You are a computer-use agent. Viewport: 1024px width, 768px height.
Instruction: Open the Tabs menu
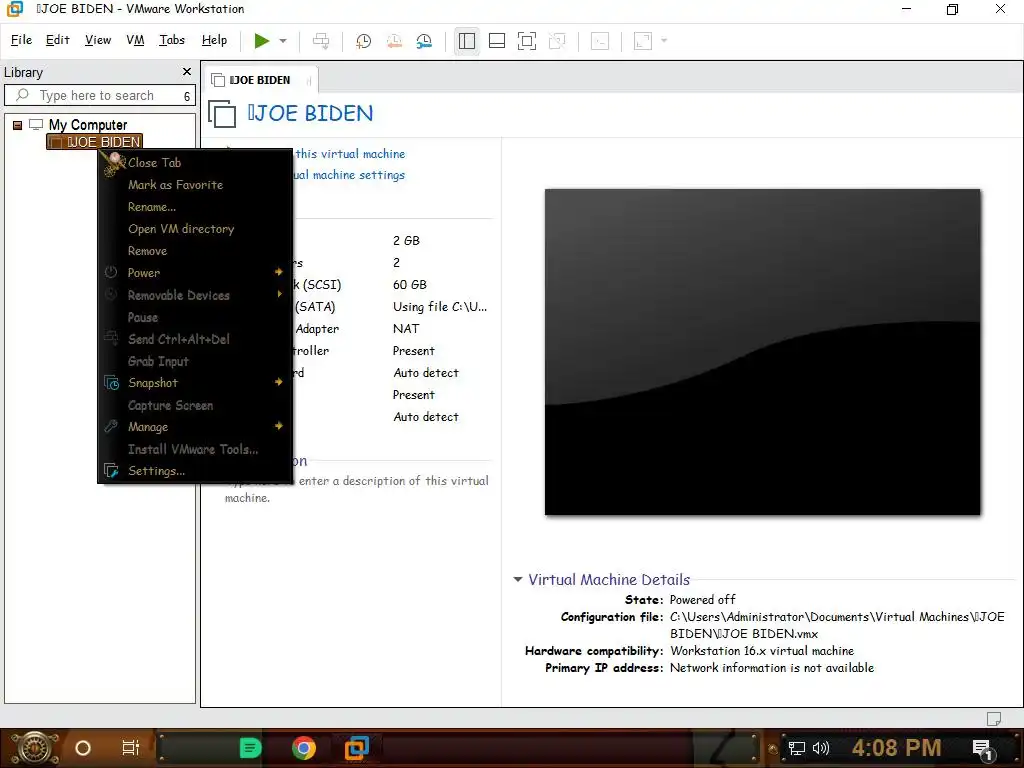[172, 40]
